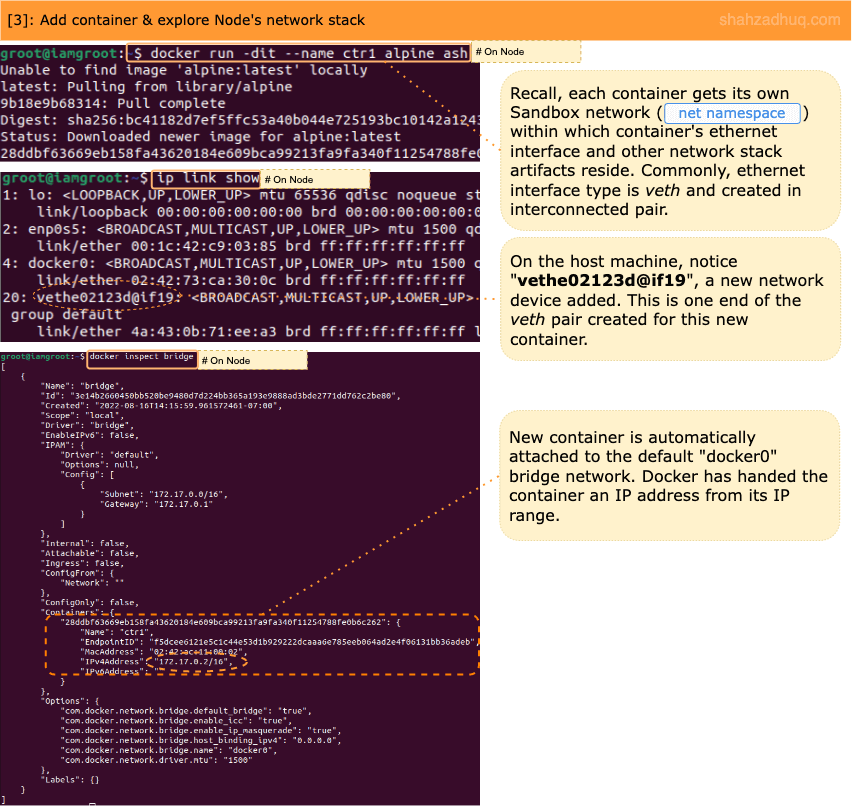Click the "1: lo:" loopback interface line

[x=241, y=195]
